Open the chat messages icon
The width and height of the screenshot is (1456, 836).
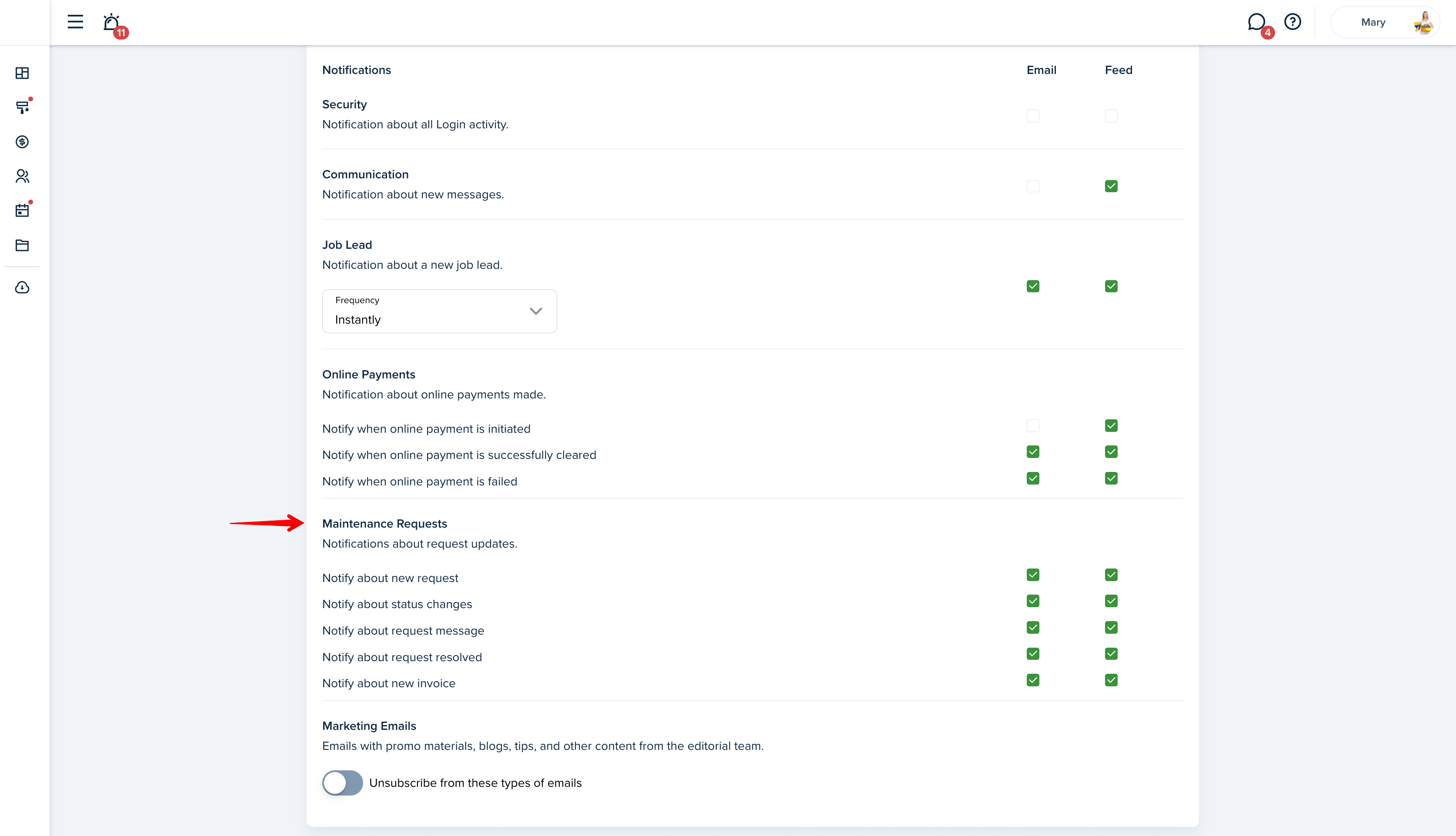1256,22
